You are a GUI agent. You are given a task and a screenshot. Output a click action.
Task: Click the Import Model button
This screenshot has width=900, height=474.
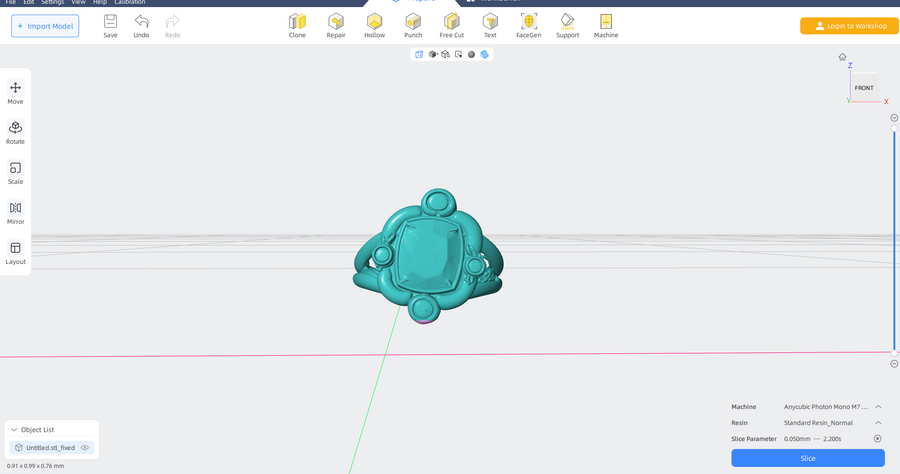45,26
